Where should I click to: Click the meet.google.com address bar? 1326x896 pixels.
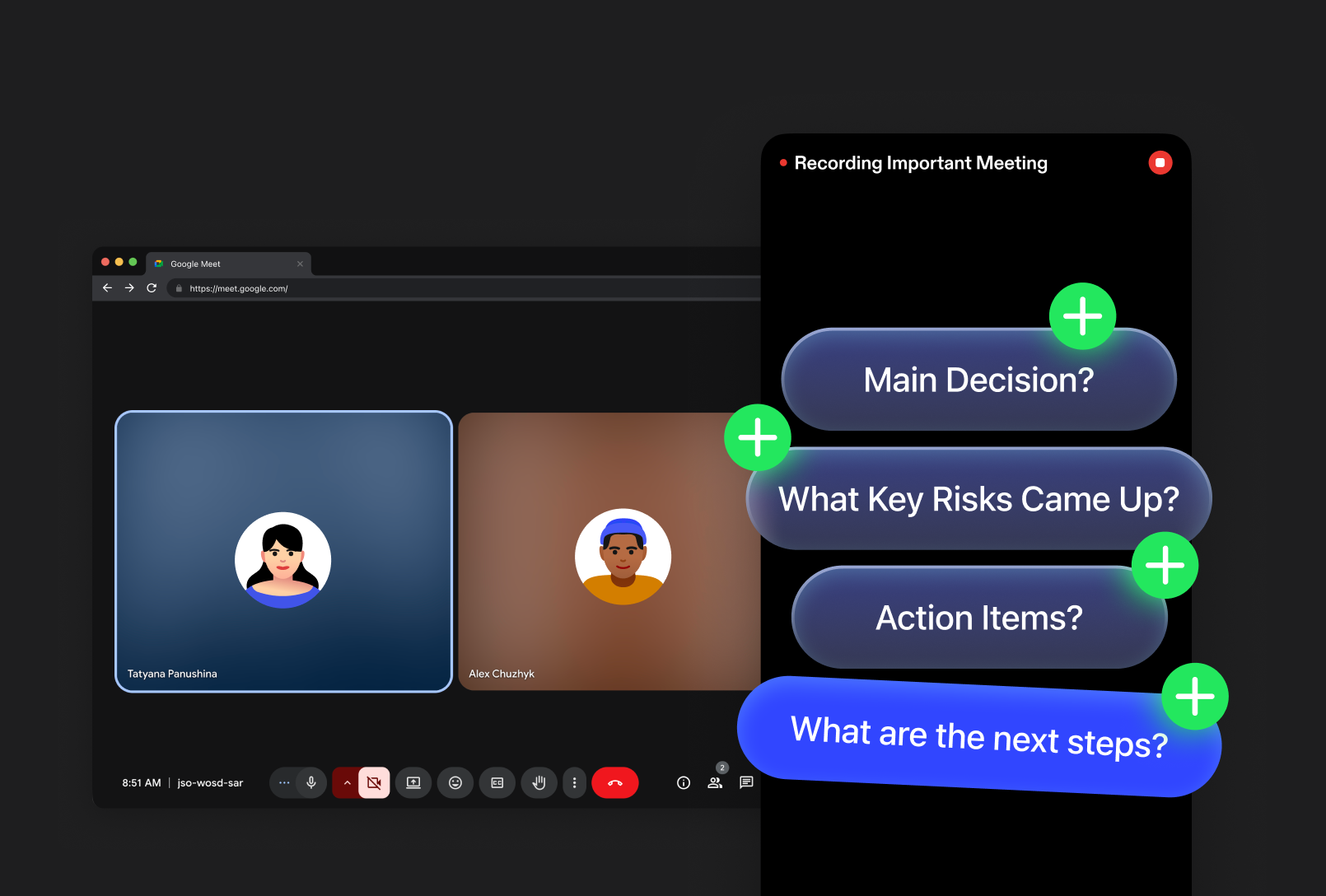pyautogui.click(x=238, y=288)
